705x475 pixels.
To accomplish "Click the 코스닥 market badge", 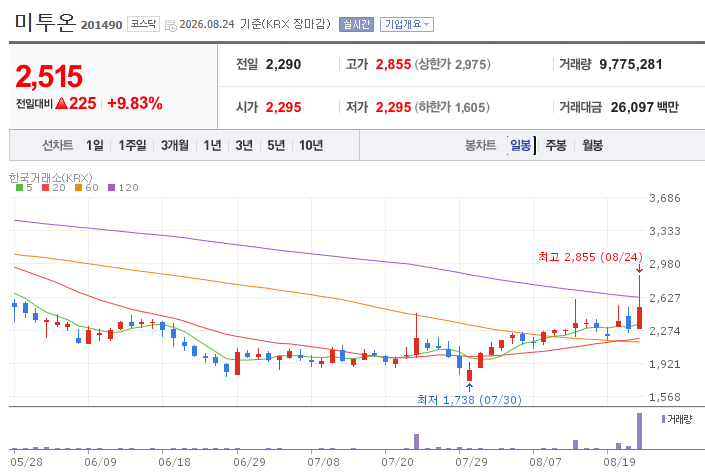I will [x=143, y=24].
